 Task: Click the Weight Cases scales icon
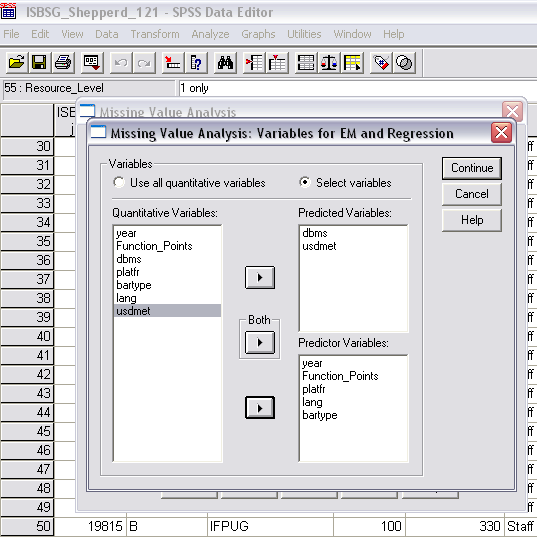point(329,63)
